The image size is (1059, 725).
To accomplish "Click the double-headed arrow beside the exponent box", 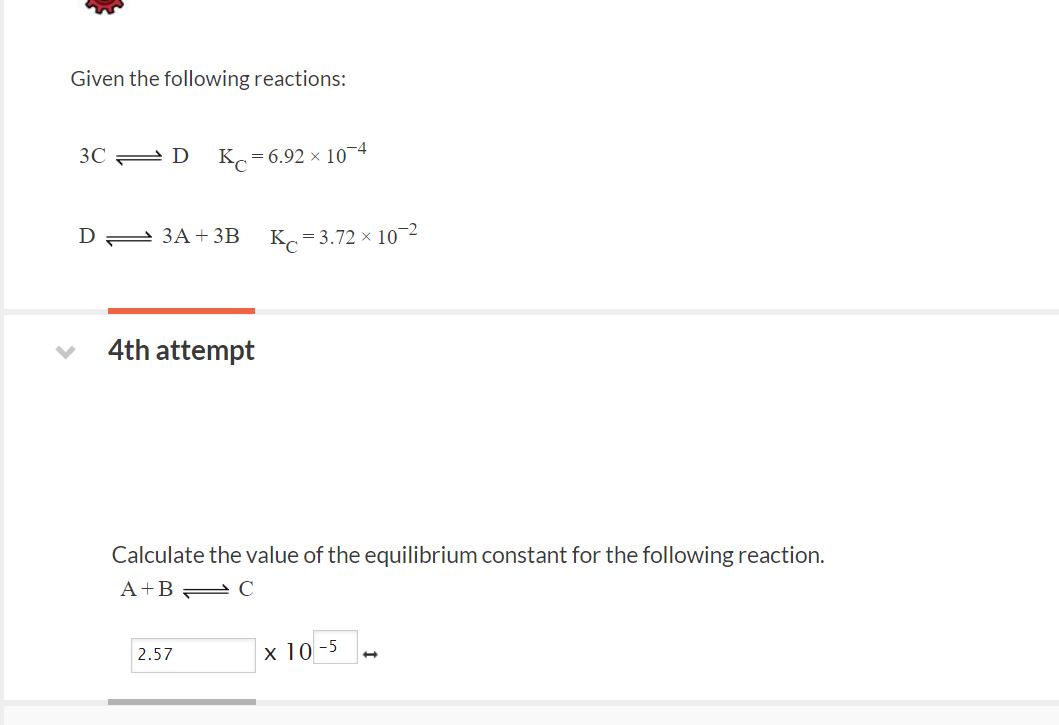I will pyautogui.click(x=371, y=654).
